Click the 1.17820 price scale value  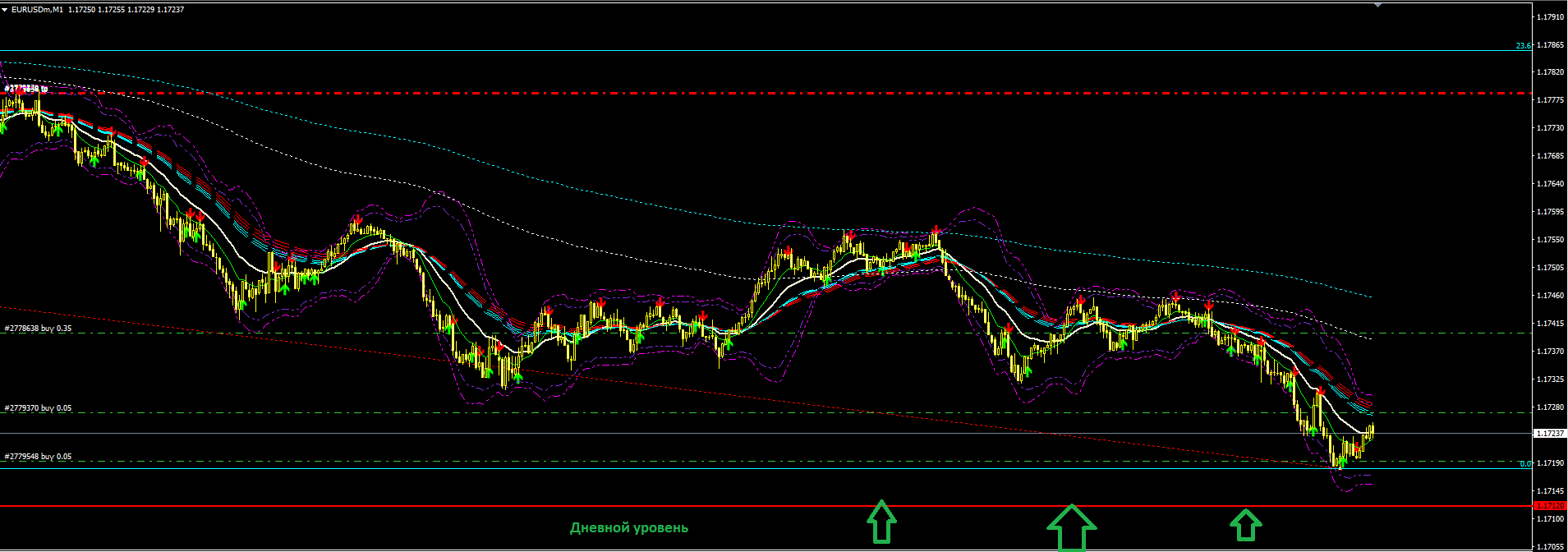tap(1550, 72)
